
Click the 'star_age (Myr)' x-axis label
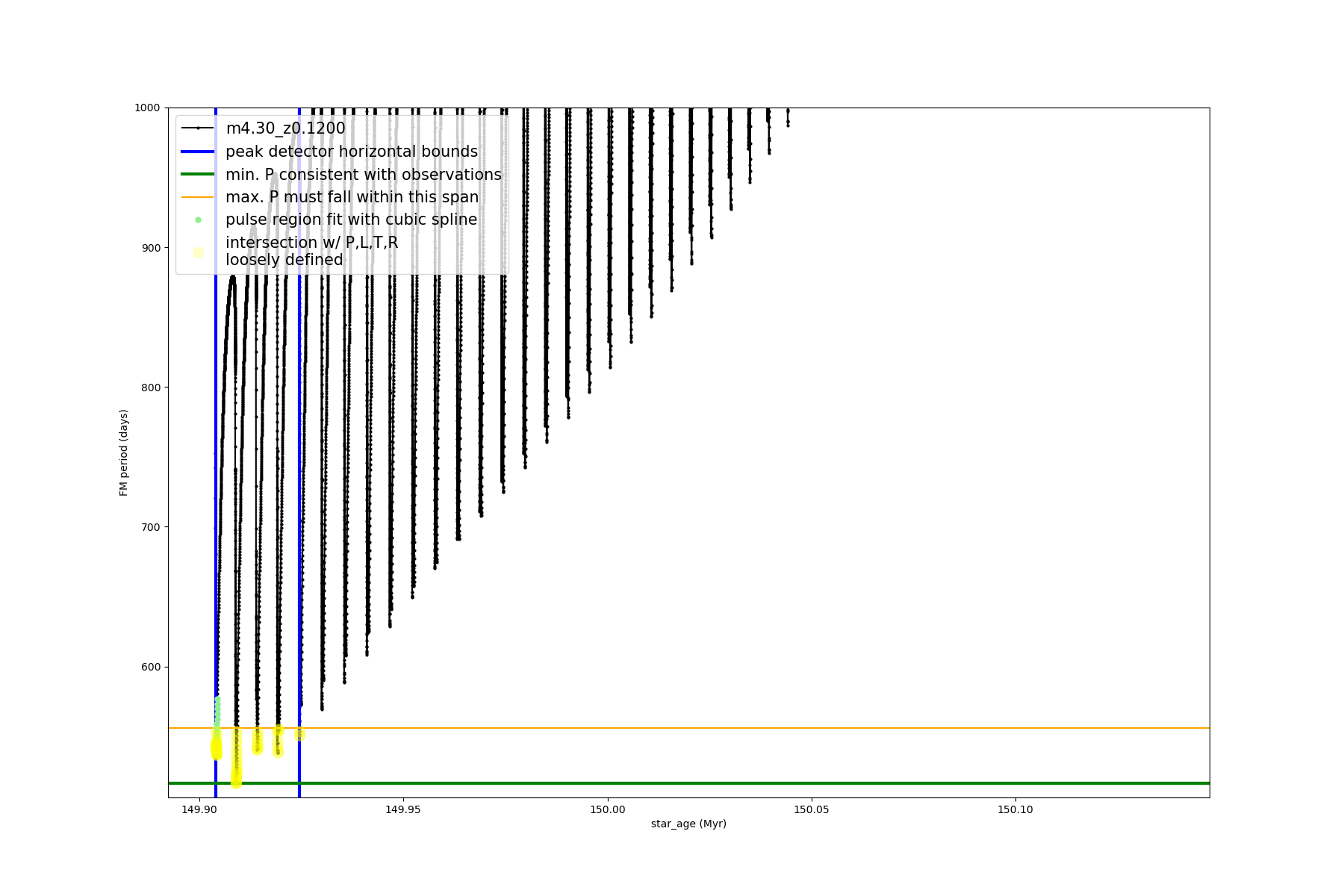click(688, 824)
